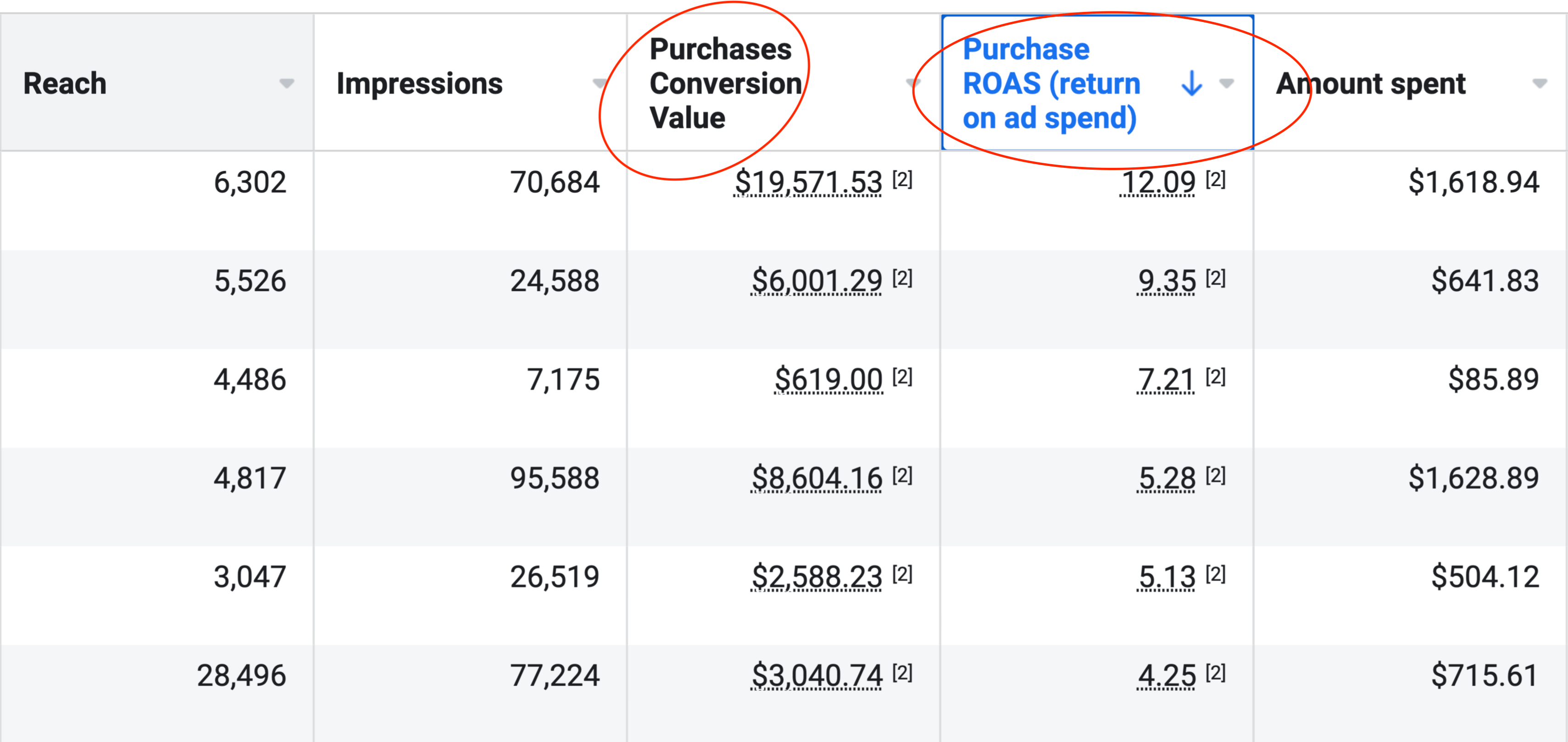Viewport: 1568px width, 742px height.
Task: Select the Purchases Conversion Value header label
Action: [724, 83]
